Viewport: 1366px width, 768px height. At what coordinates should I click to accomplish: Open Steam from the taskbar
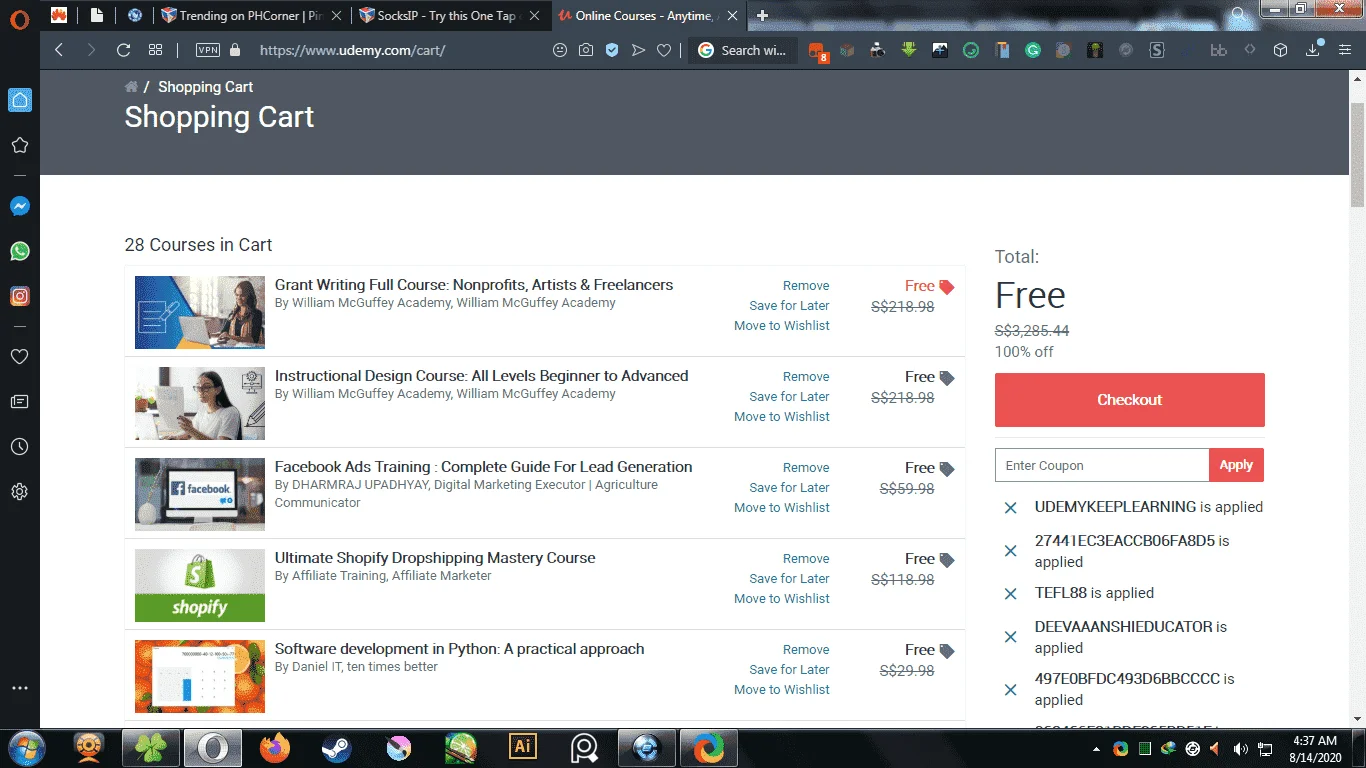pos(335,748)
